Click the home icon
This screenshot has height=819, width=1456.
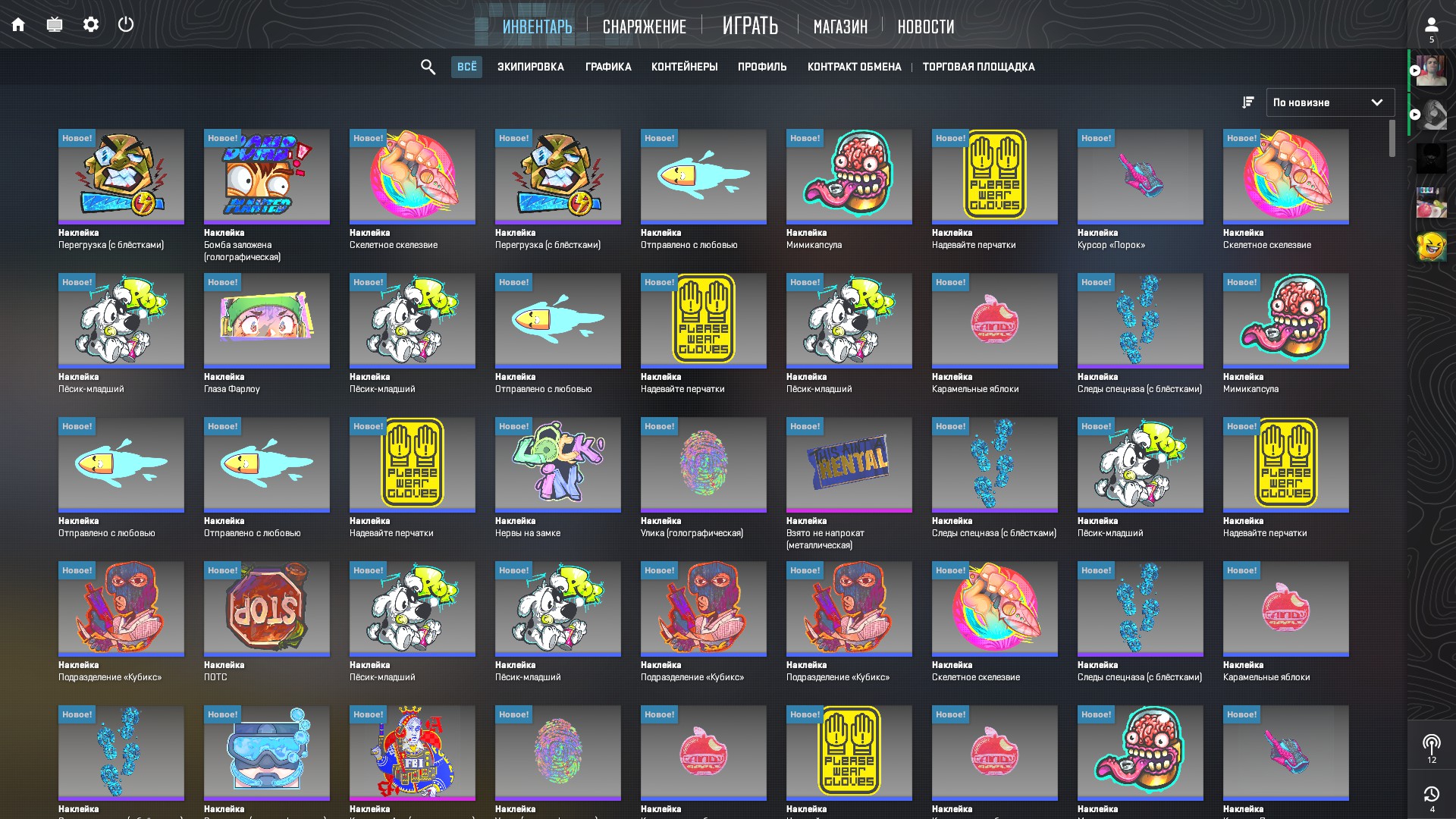[x=18, y=24]
